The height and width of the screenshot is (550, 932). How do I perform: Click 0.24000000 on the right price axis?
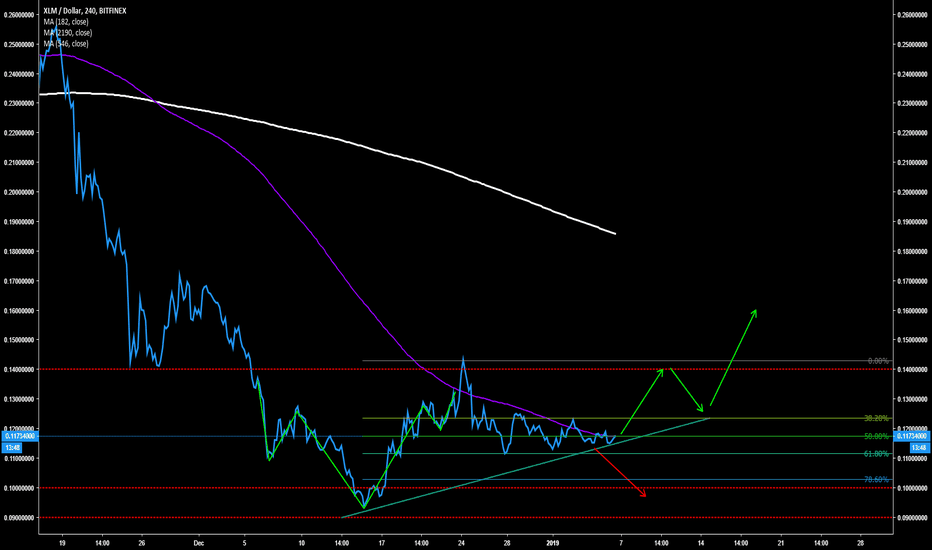coord(912,74)
